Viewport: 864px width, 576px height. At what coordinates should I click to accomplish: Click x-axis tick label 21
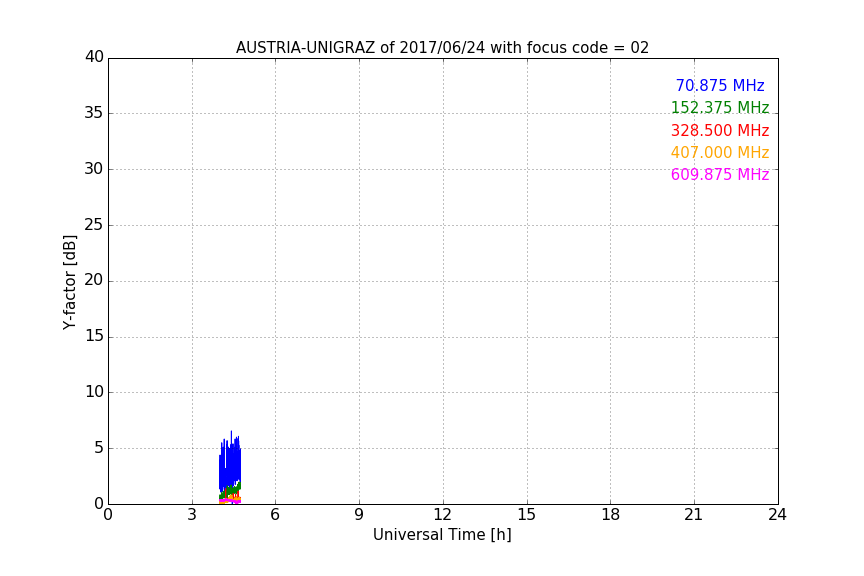[x=694, y=515]
